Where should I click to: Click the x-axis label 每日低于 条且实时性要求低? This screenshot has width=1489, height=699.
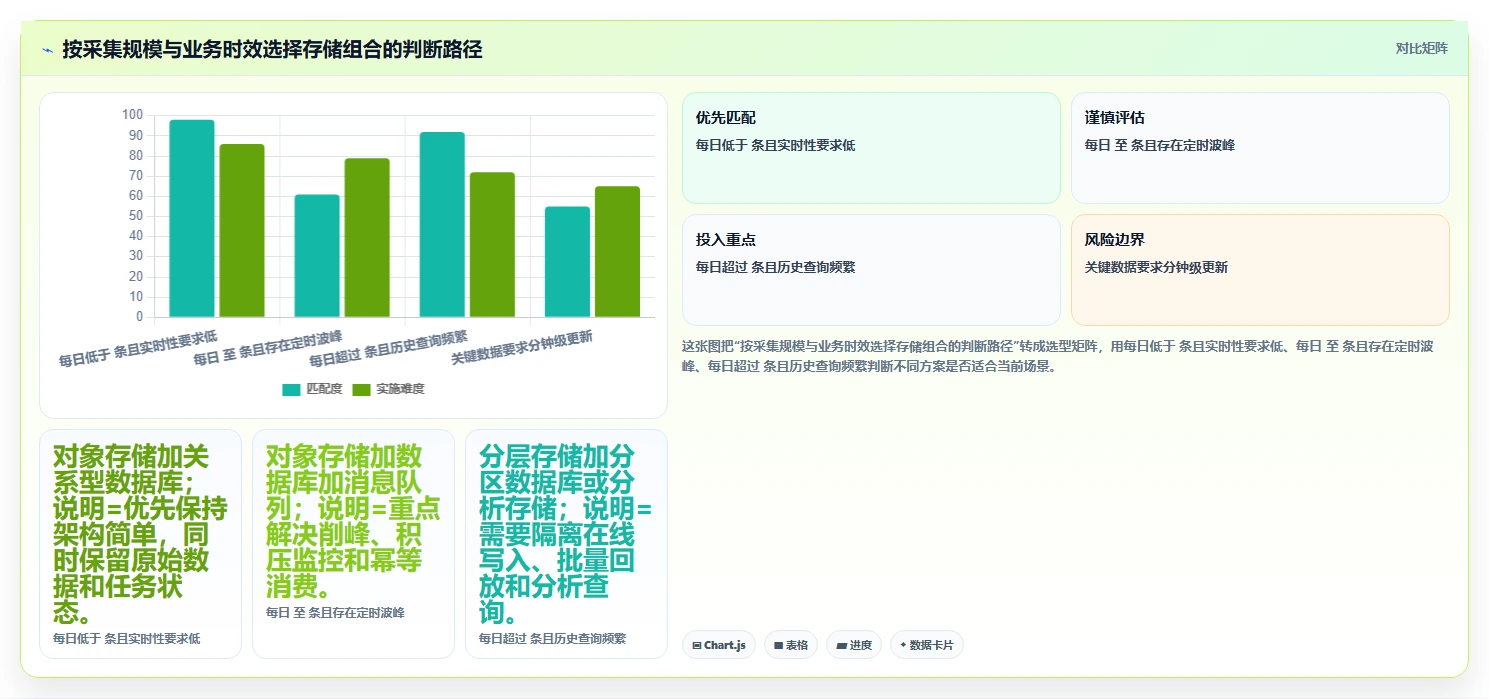coord(138,348)
